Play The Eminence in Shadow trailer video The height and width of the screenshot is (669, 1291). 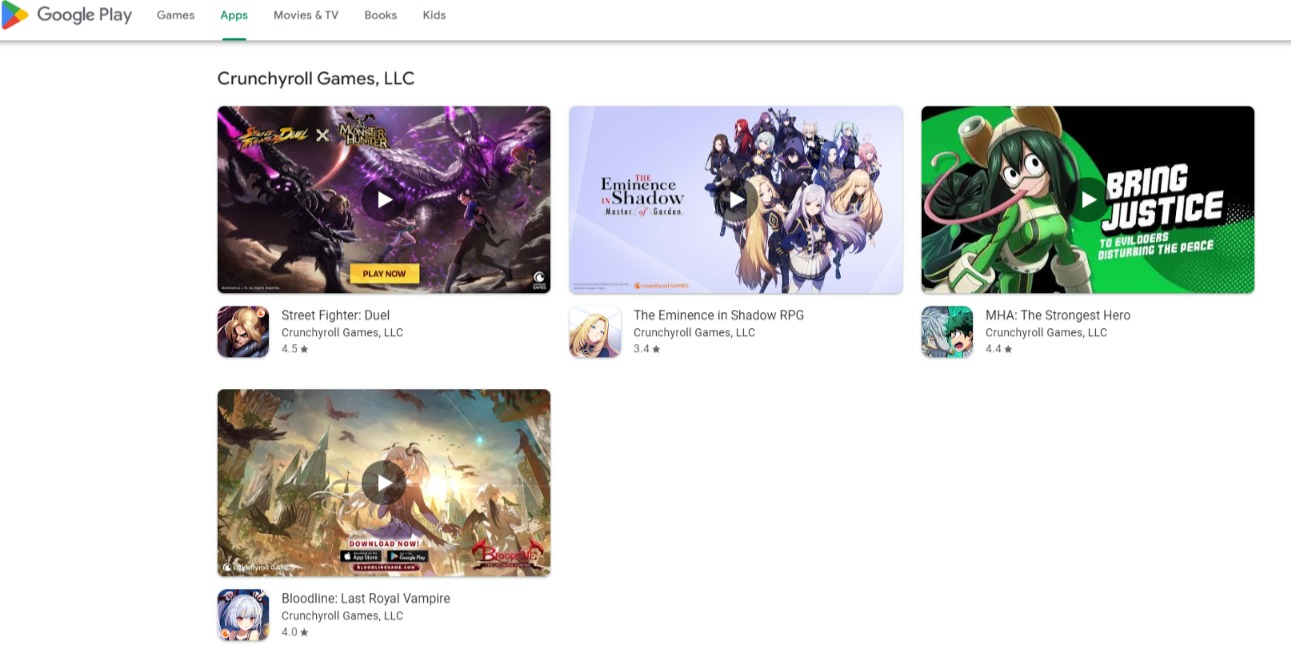[736, 200]
